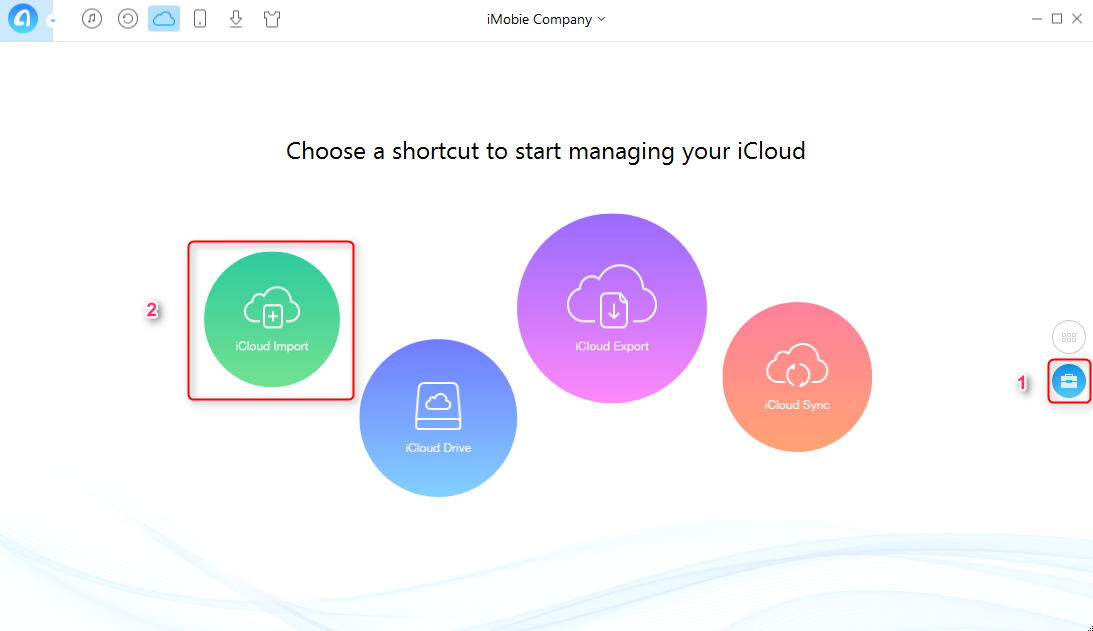Open the iTunes Library music icon
The height and width of the screenshot is (631, 1093).
coord(91,19)
